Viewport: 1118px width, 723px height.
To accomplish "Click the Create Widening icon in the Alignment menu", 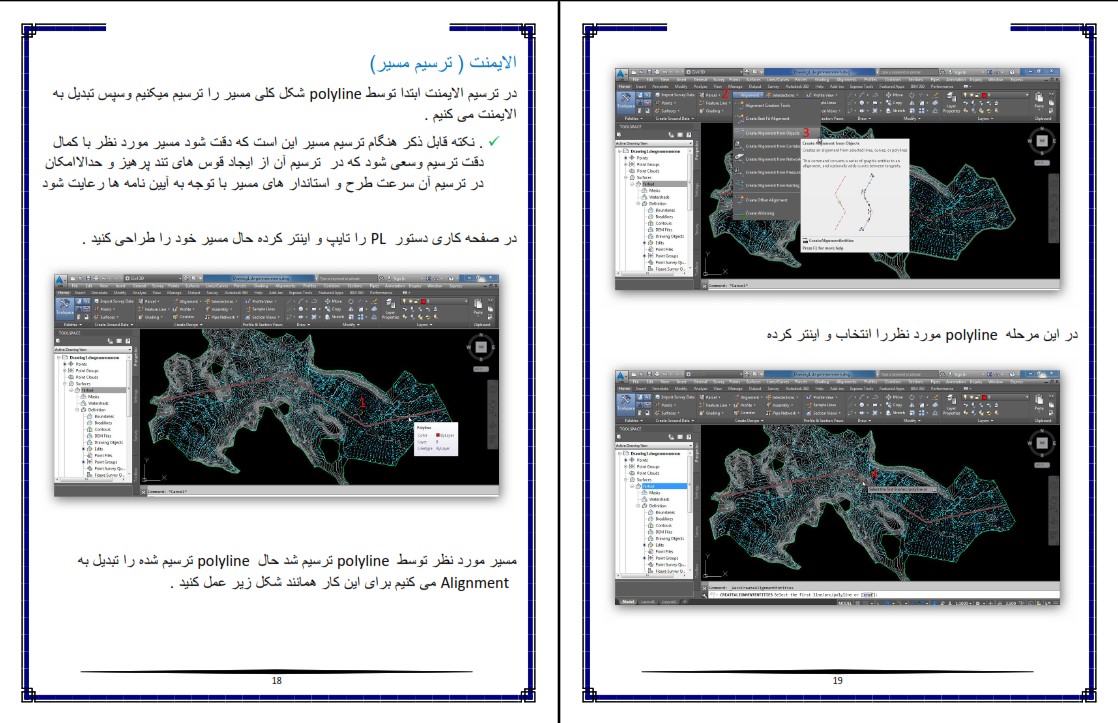I will coord(740,213).
